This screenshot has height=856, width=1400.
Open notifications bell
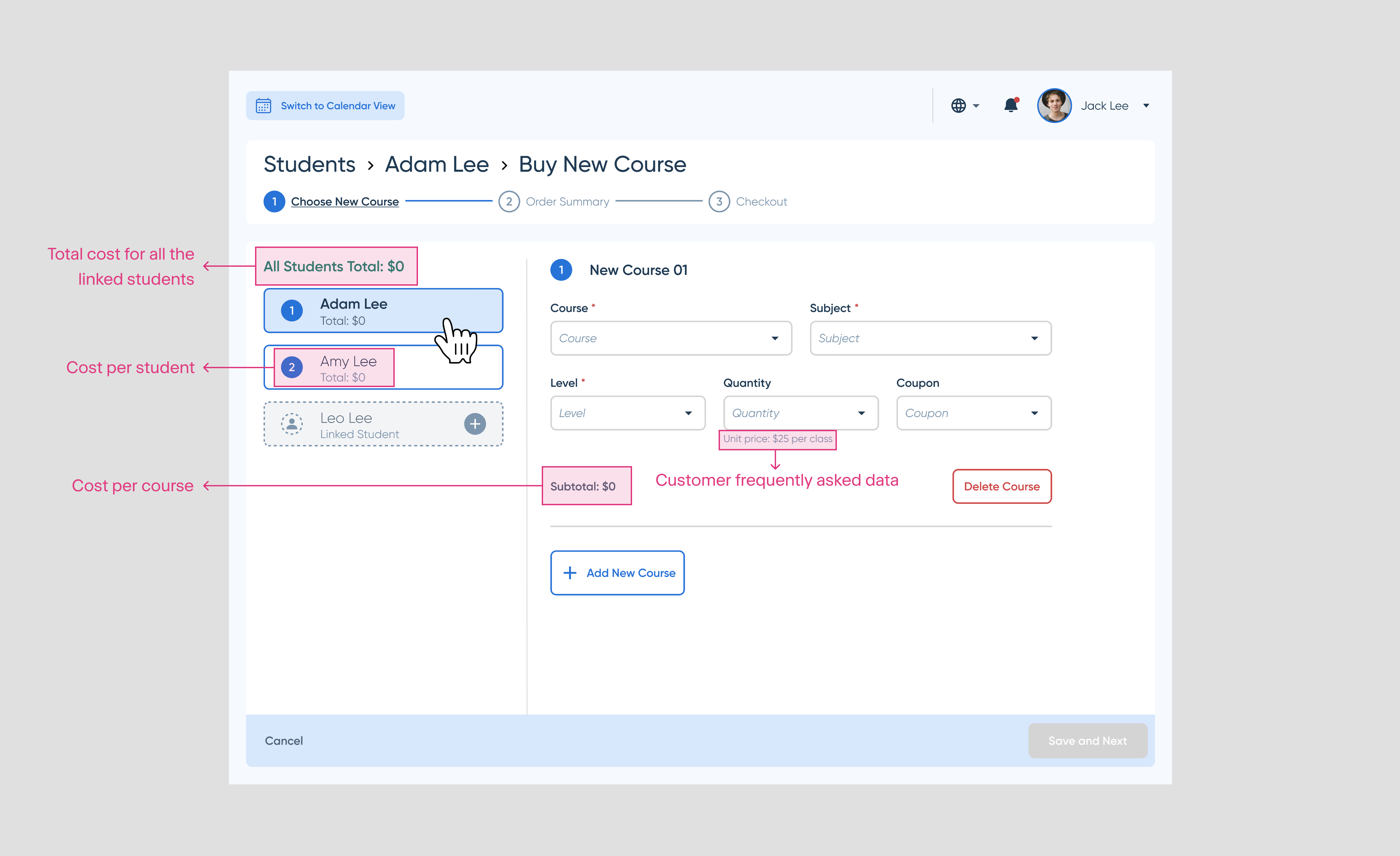click(x=1011, y=105)
